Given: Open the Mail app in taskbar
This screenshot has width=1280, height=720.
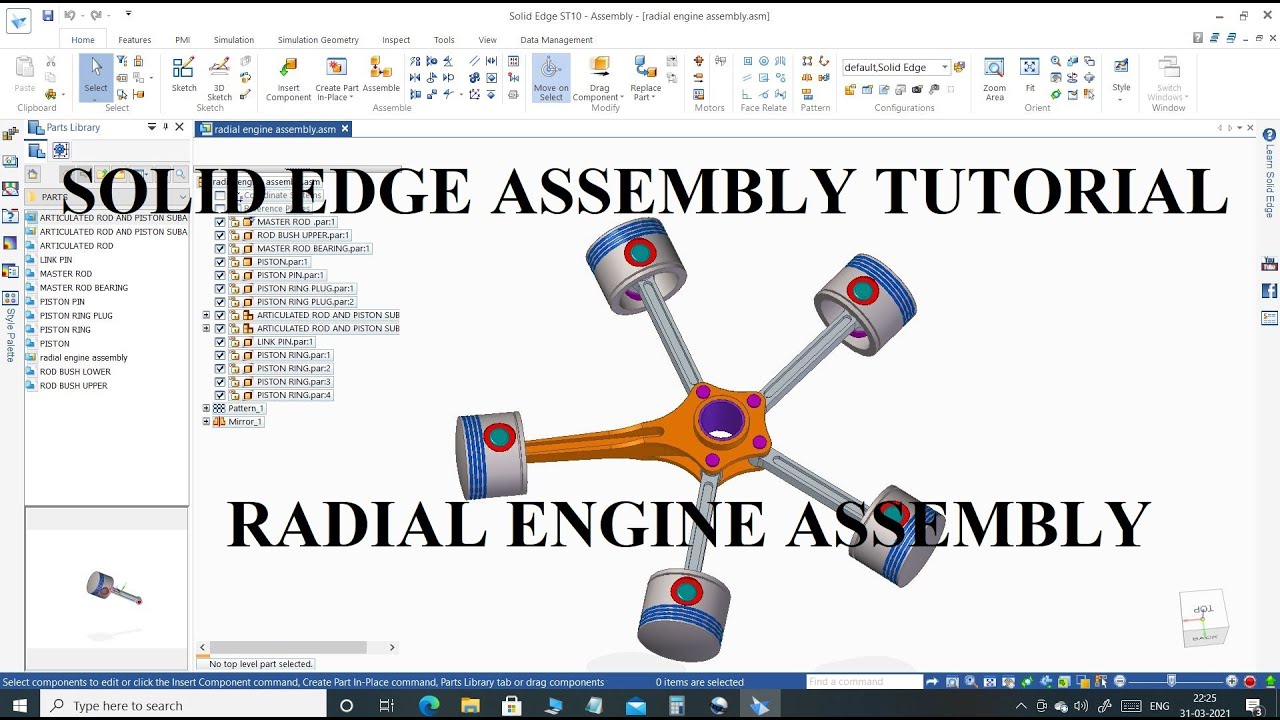Looking at the screenshot, I should pos(636,706).
